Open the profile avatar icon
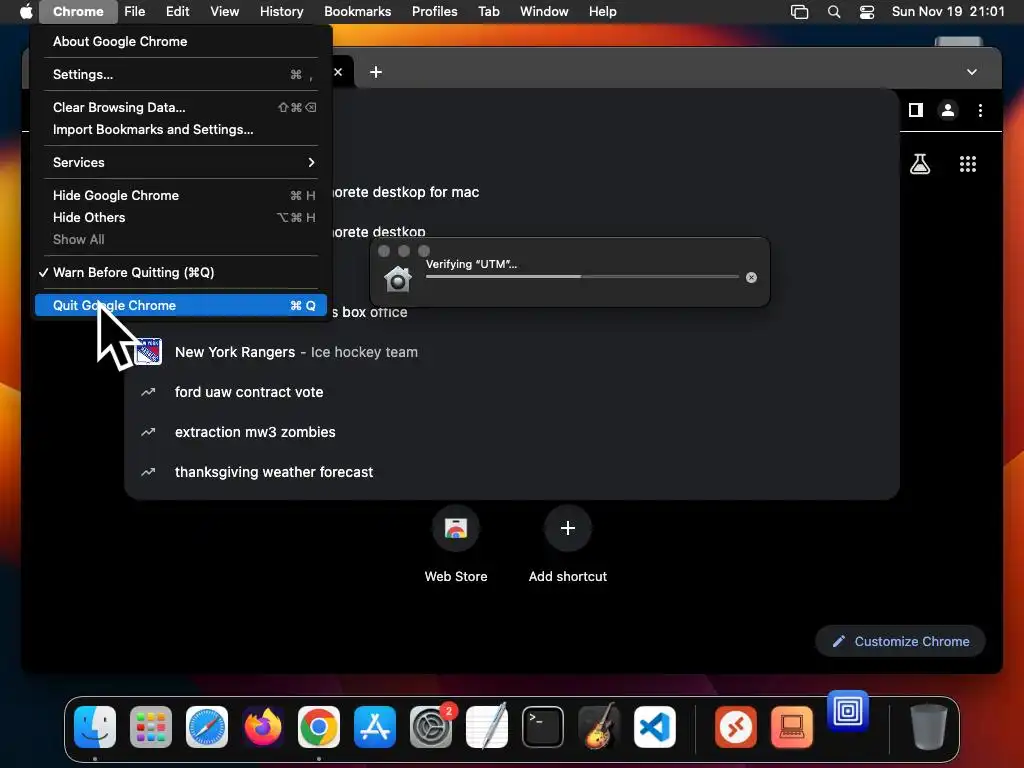Screen dimensions: 1024x768 click(948, 110)
